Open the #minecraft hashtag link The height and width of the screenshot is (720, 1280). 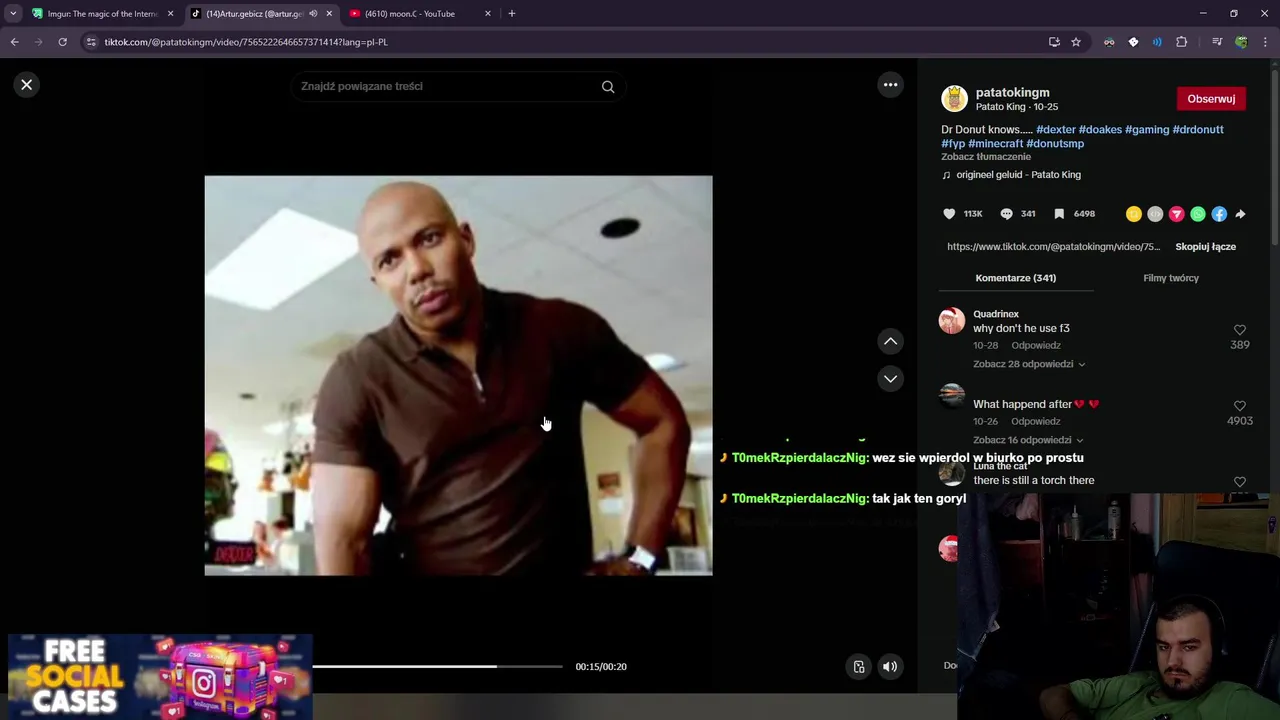tap(996, 144)
